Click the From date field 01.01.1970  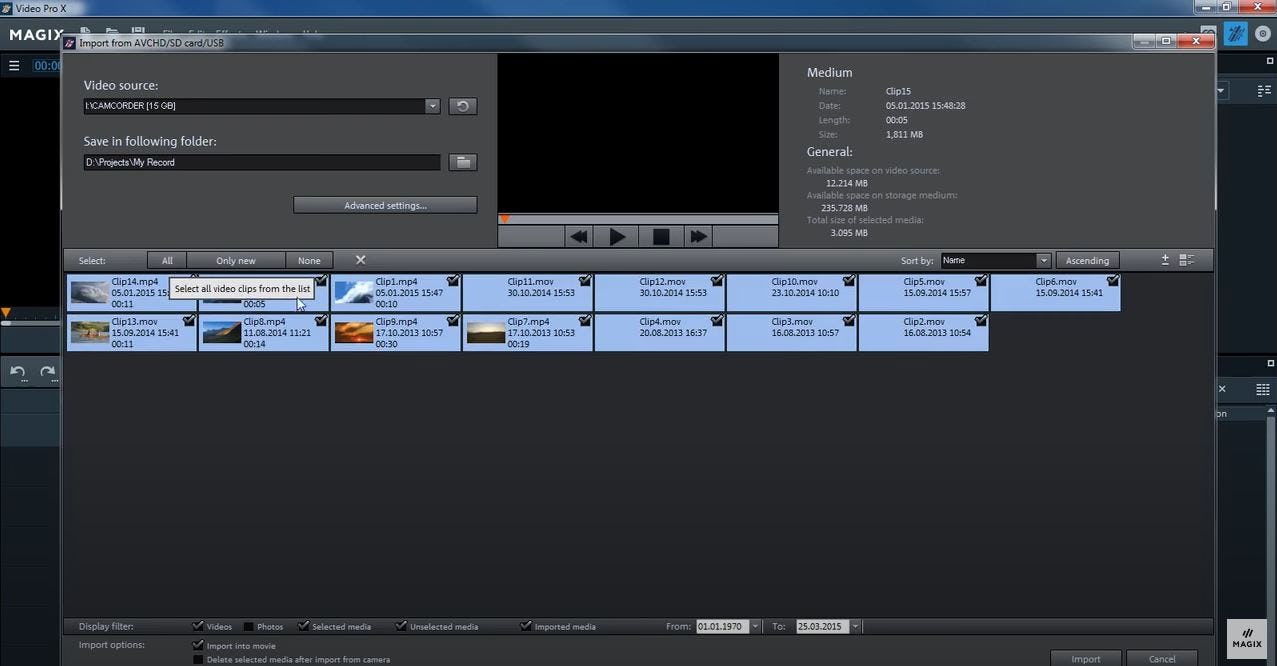click(722, 626)
